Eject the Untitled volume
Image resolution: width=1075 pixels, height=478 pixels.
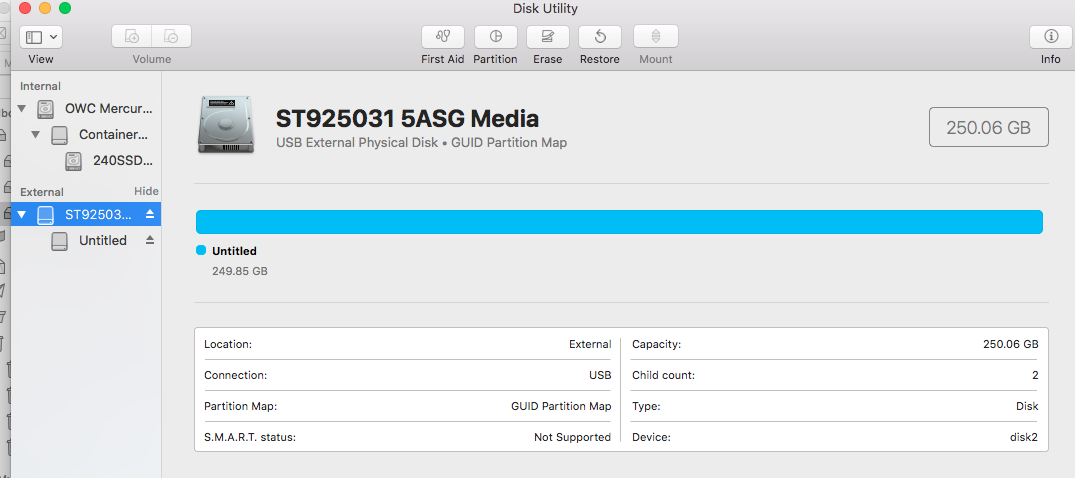(150, 241)
